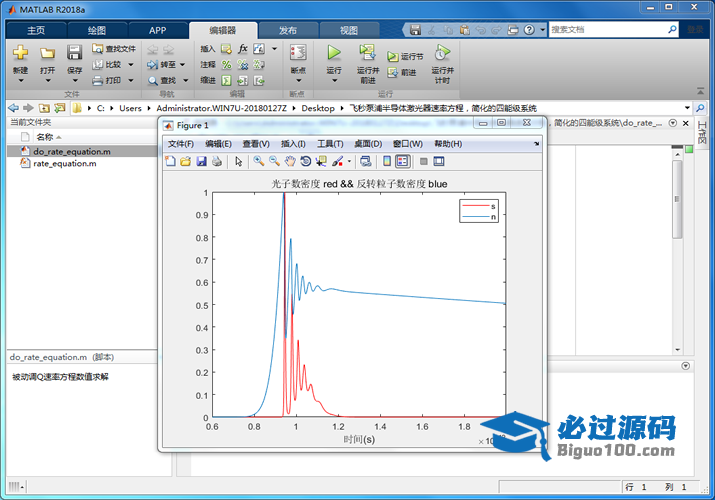Expand the Run (运行) dropdown arrow

coord(334,81)
